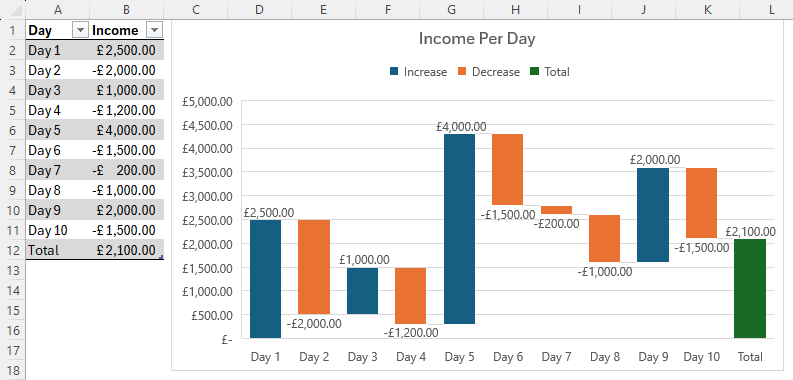Click the Total horizontal axis label
The height and width of the screenshot is (380, 793).
click(750, 357)
